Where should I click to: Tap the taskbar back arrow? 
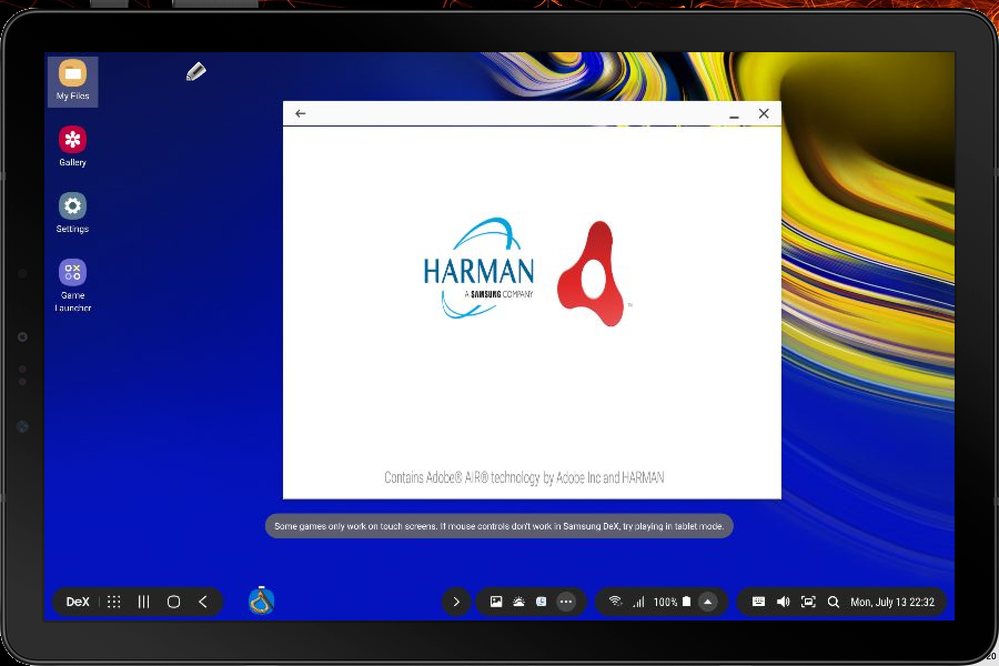coord(203,602)
